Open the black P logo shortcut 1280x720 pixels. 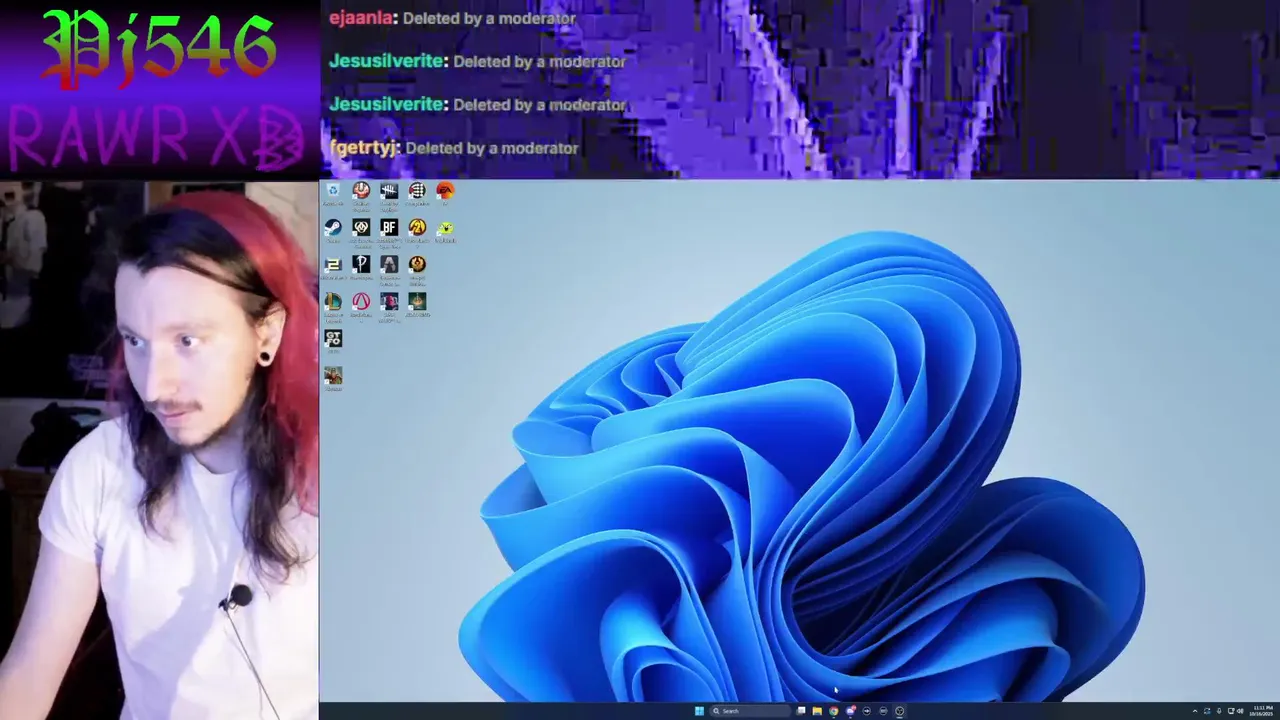(361, 264)
